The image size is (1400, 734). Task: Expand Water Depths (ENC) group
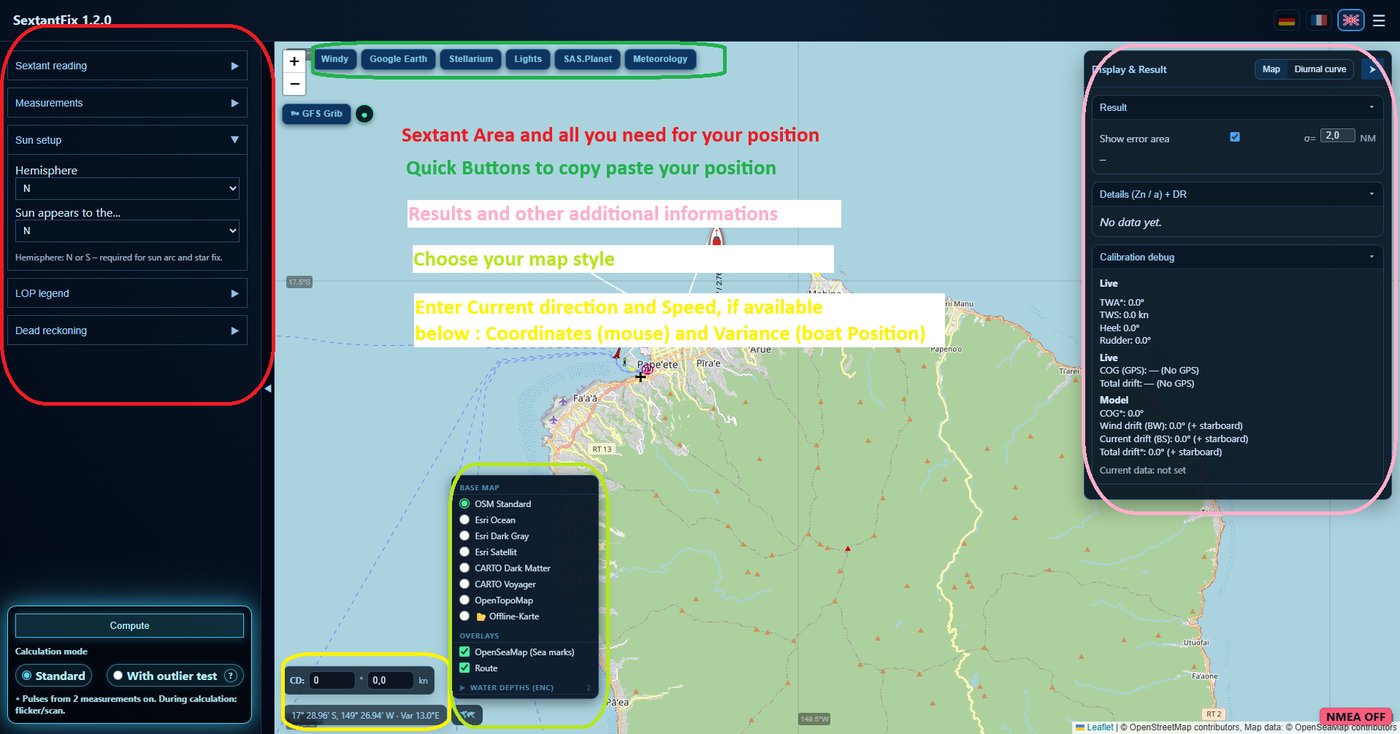[526, 688]
